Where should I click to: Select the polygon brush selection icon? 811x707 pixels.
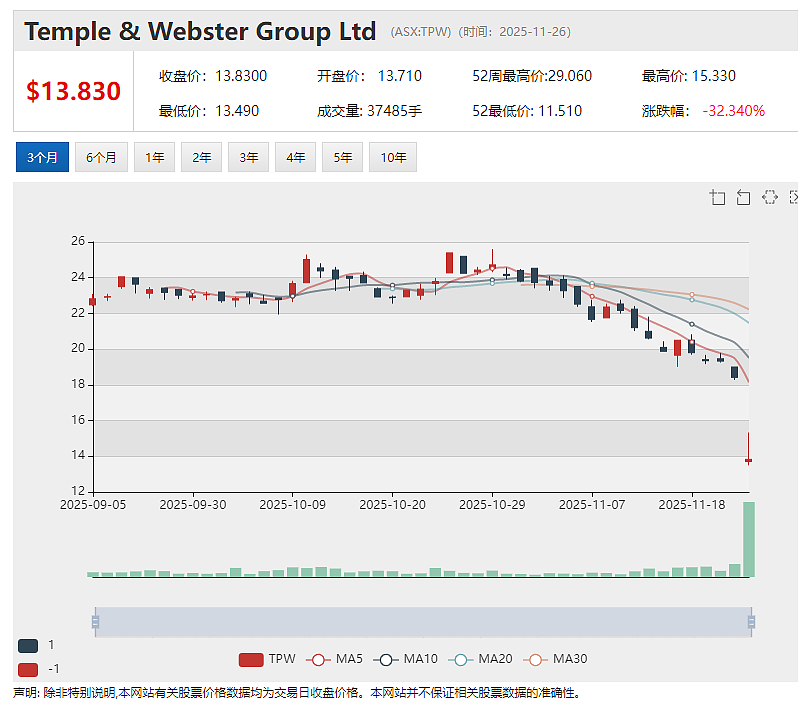pyautogui.click(x=770, y=197)
